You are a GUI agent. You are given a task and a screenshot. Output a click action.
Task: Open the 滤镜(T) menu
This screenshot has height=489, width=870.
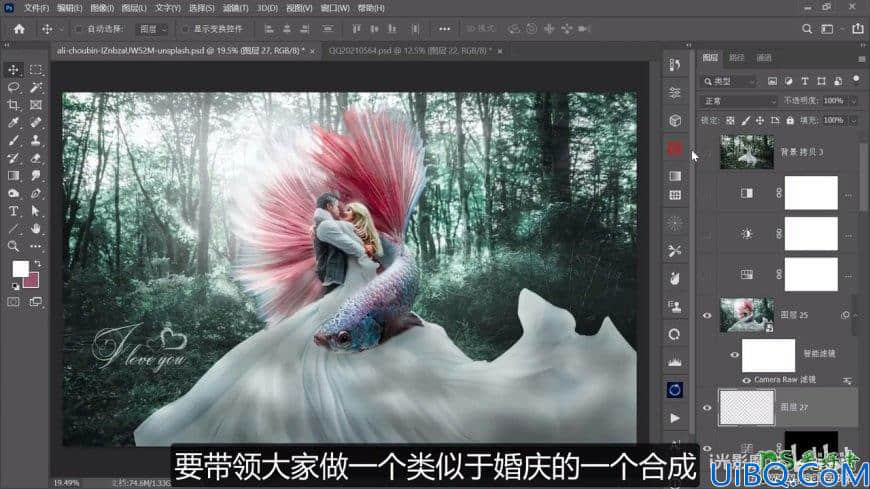235,8
